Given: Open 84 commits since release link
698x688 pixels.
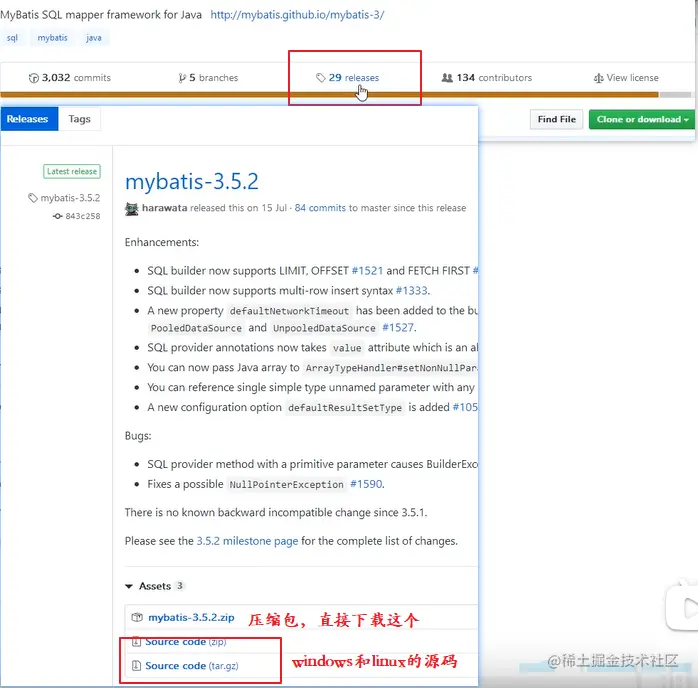Looking at the screenshot, I should point(320,208).
